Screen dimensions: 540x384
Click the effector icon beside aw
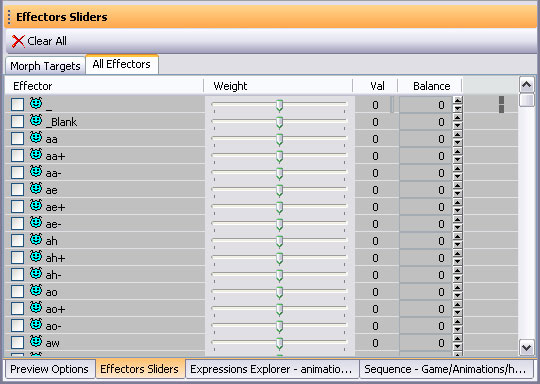coord(36,341)
